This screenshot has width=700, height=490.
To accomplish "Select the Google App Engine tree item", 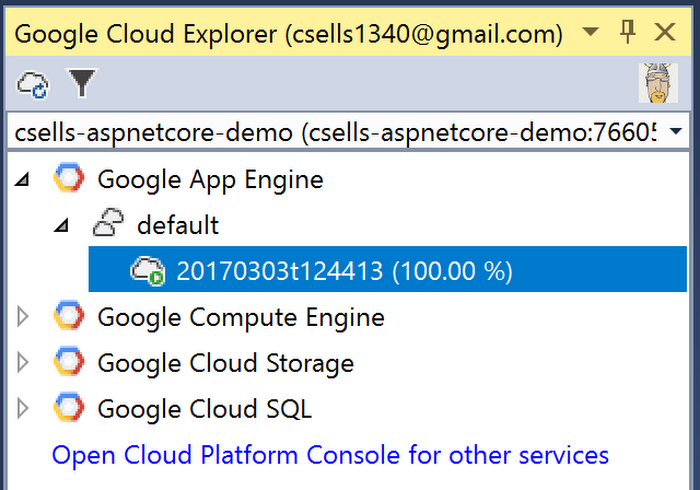I will point(210,180).
